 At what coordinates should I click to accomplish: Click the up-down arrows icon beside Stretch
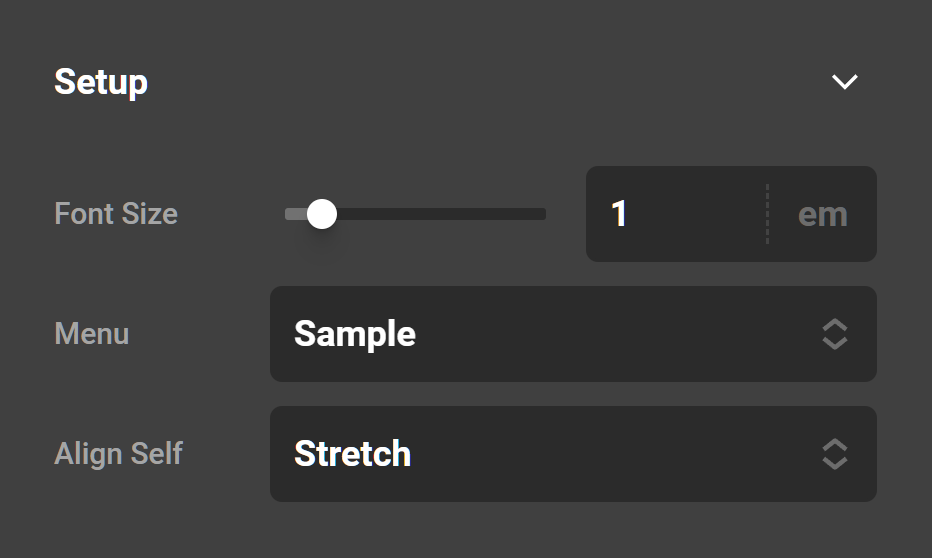click(835, 454)
